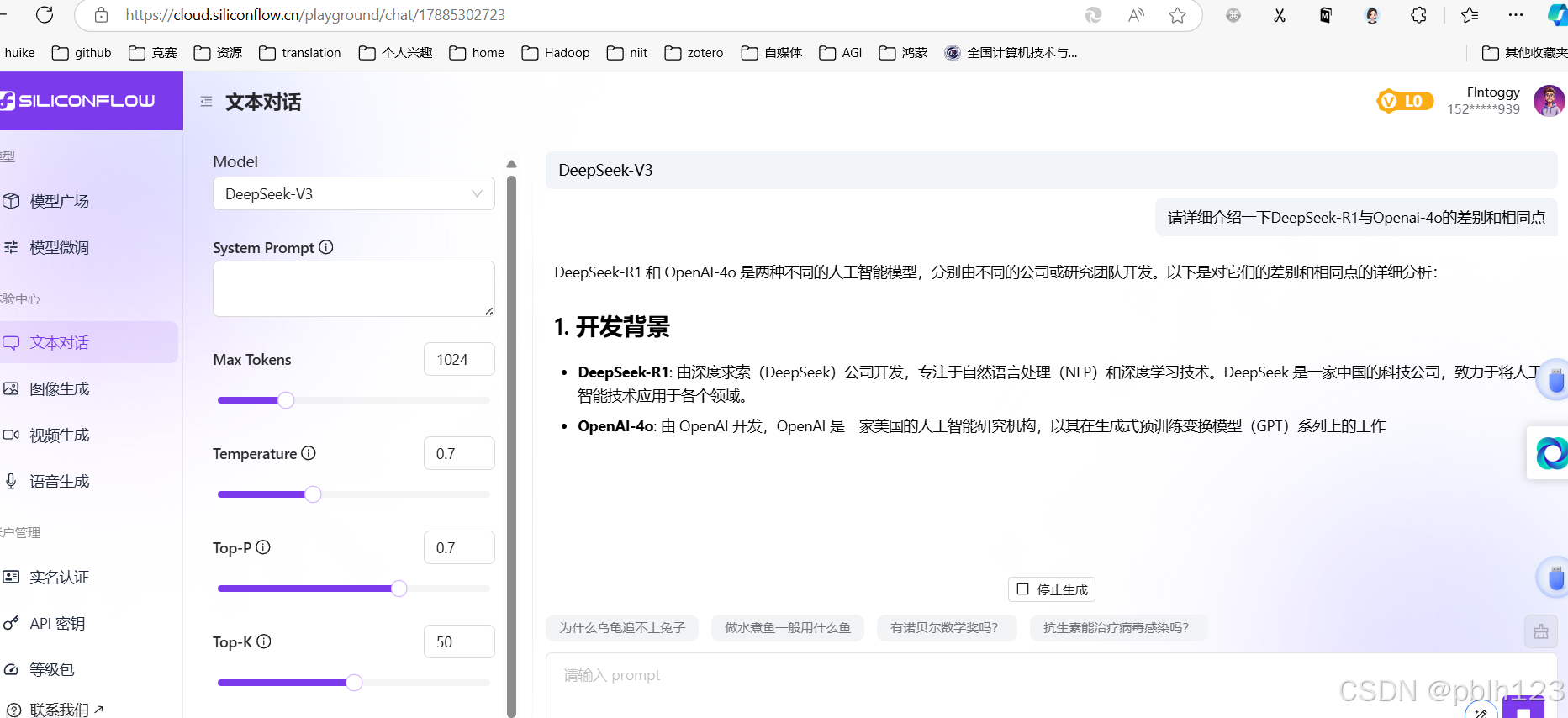Open the Hadoop bookmarks folder
This screenshot has width=1568, height=718.
pyautogui.click(x=556, y=53)
